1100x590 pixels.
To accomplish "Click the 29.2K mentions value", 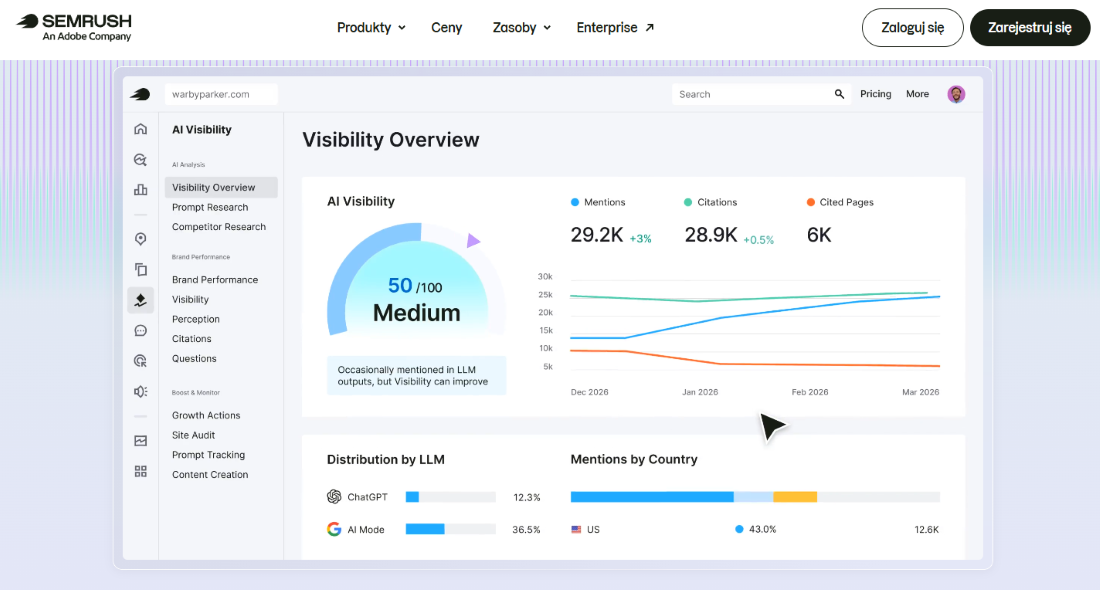I will (597, 235).
